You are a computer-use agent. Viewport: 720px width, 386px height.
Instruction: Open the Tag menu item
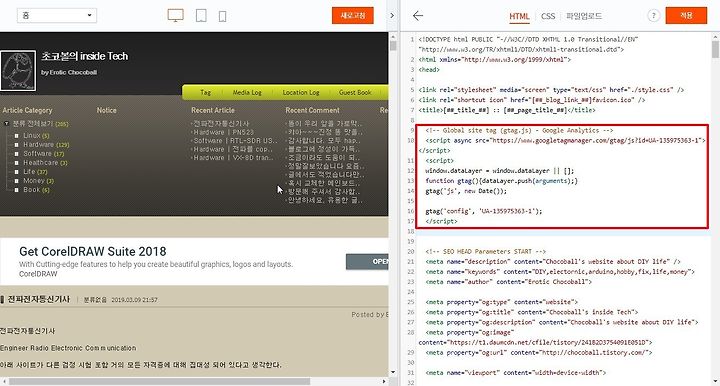point(205,92)
